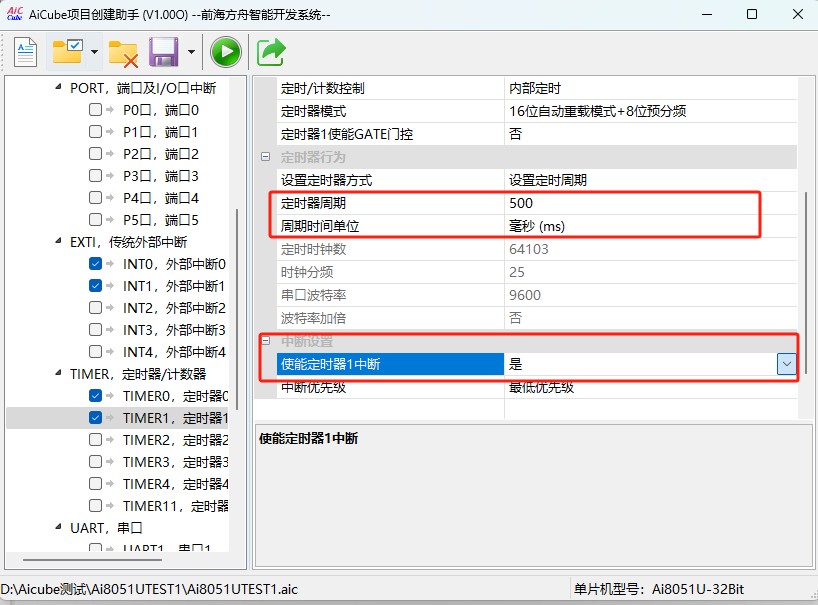The height and width of the screenshot is (605, 818).
Task: Edit the 定时器周期 value 500
Action: [x=651, y=203]
